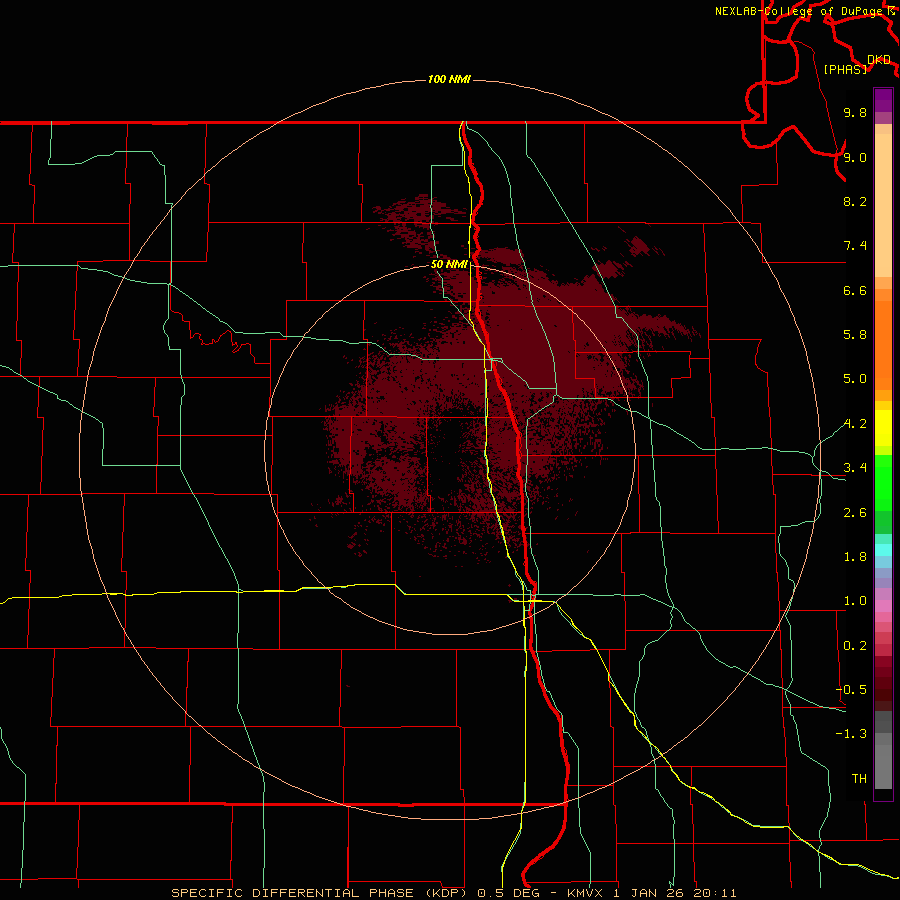Screen dimensions: 900x900
Task: Click the Specific Differential Phase product caption
Action: (x=453, y=893)
